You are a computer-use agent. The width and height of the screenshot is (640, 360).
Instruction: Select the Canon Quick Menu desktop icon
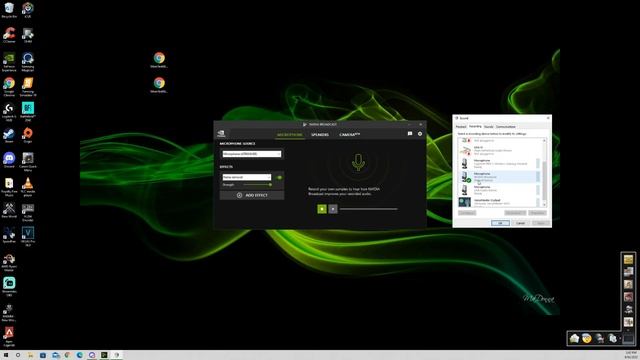pyautogui.click(x=28, y=162)
